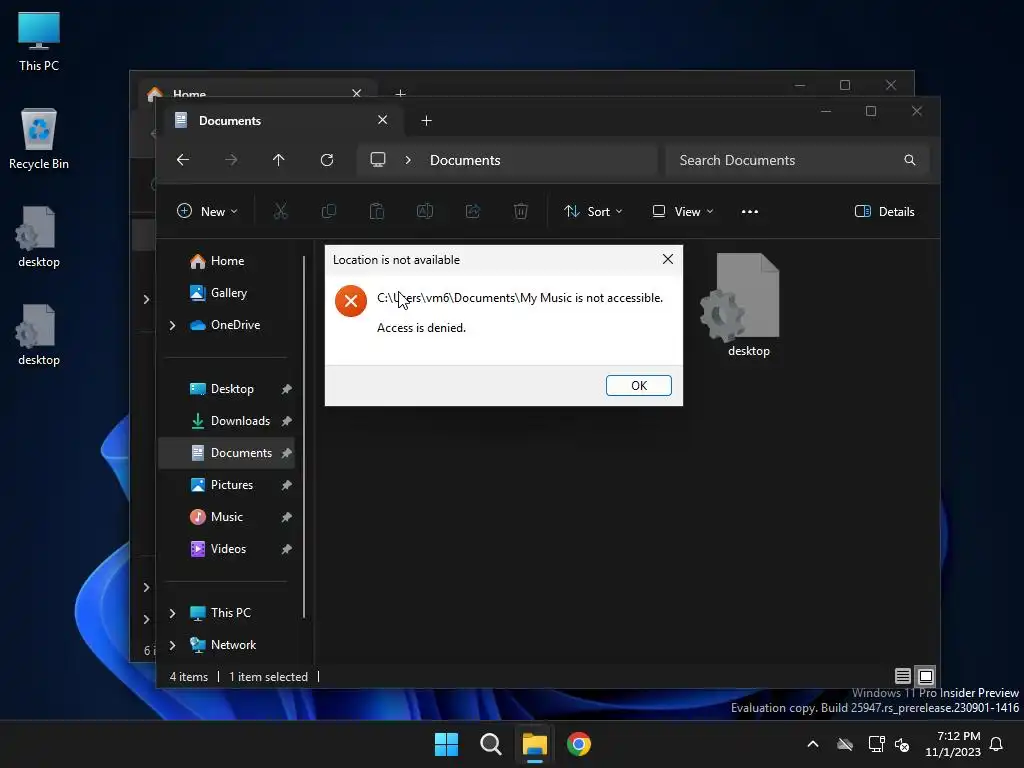Click the Copy toolbar icon
Image resolution: width=1024 pixels, height=768 pixels.
329,212
